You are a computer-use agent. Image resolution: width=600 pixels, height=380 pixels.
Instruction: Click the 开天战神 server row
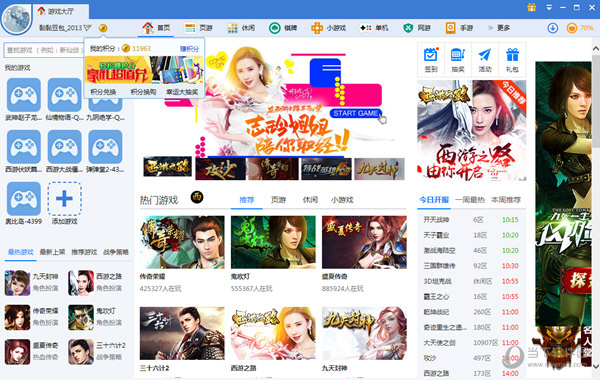[471, 220]
